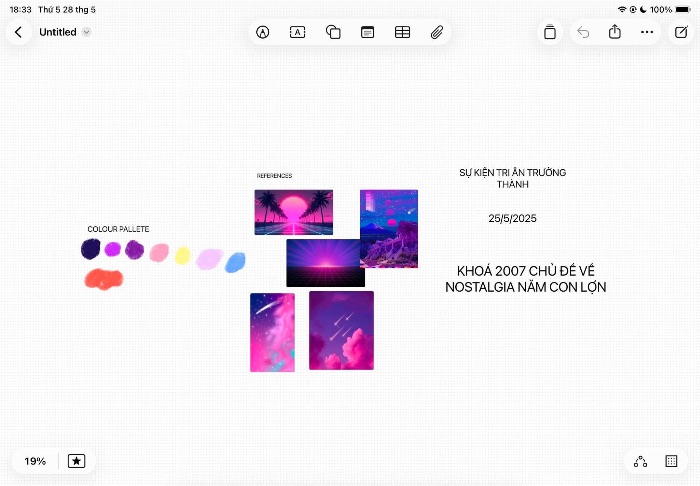This screenshot has height=486, width=700.
Task: Open the attachment paperclip menu
Action: coord(437,32)
